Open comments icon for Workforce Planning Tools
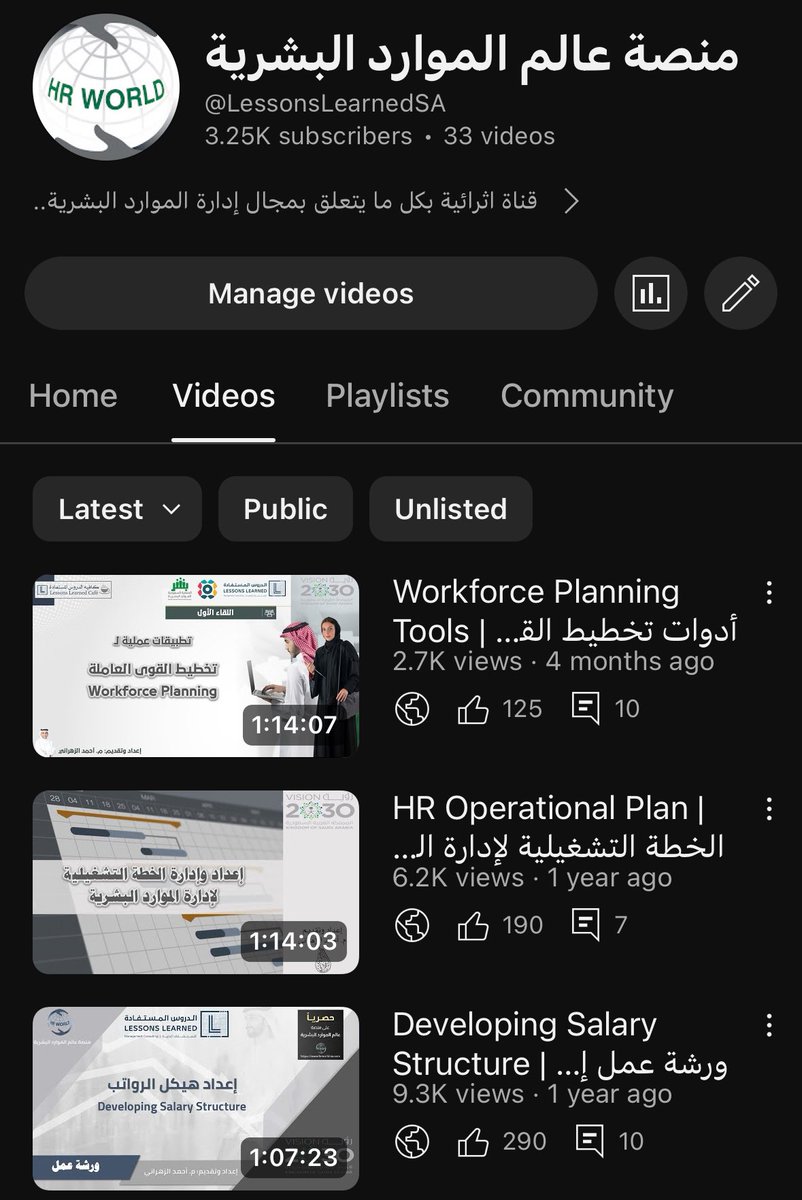 [585, 710]
